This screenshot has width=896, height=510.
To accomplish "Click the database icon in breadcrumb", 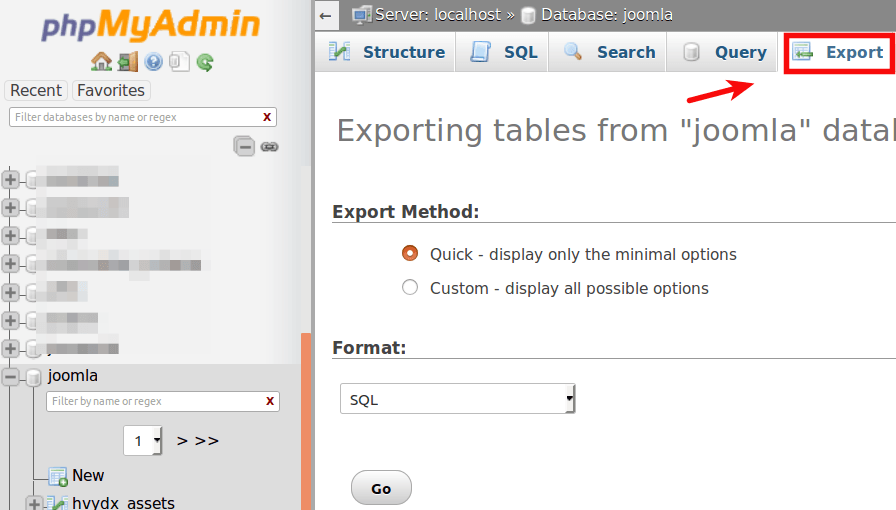I will (x=529, y=15).
